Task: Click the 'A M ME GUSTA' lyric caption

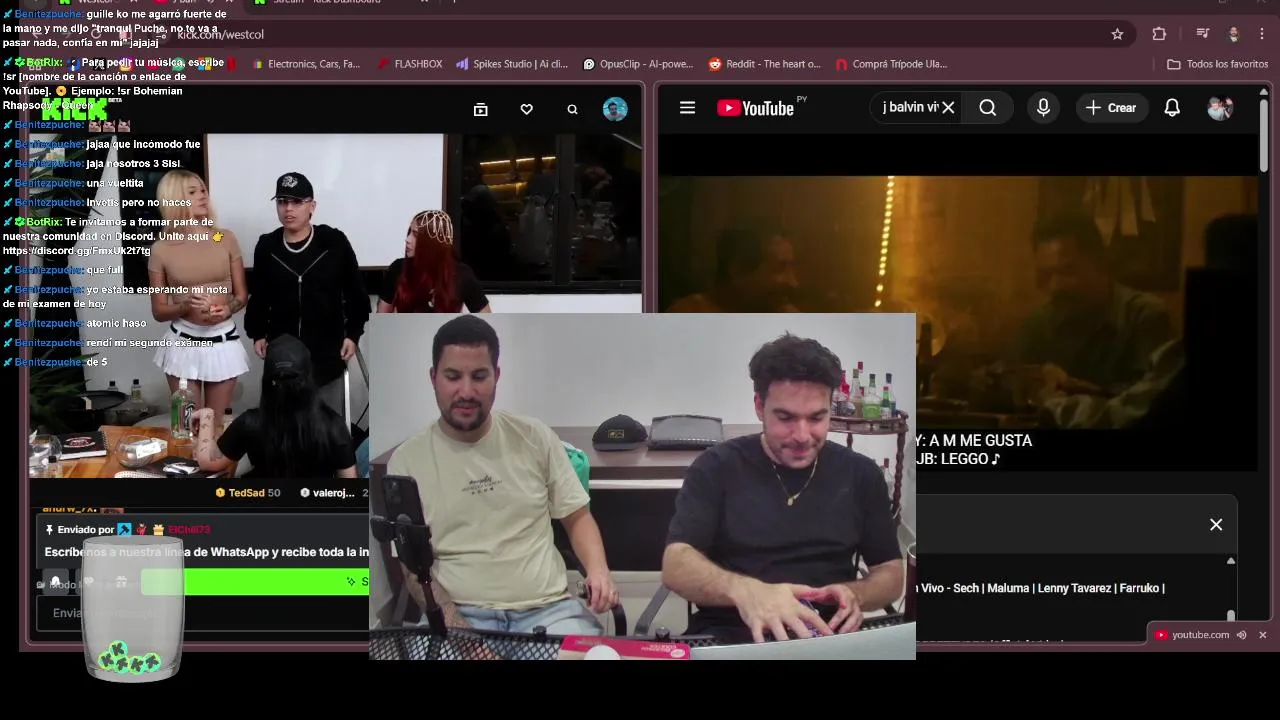Action: click(x=981, y=440)
